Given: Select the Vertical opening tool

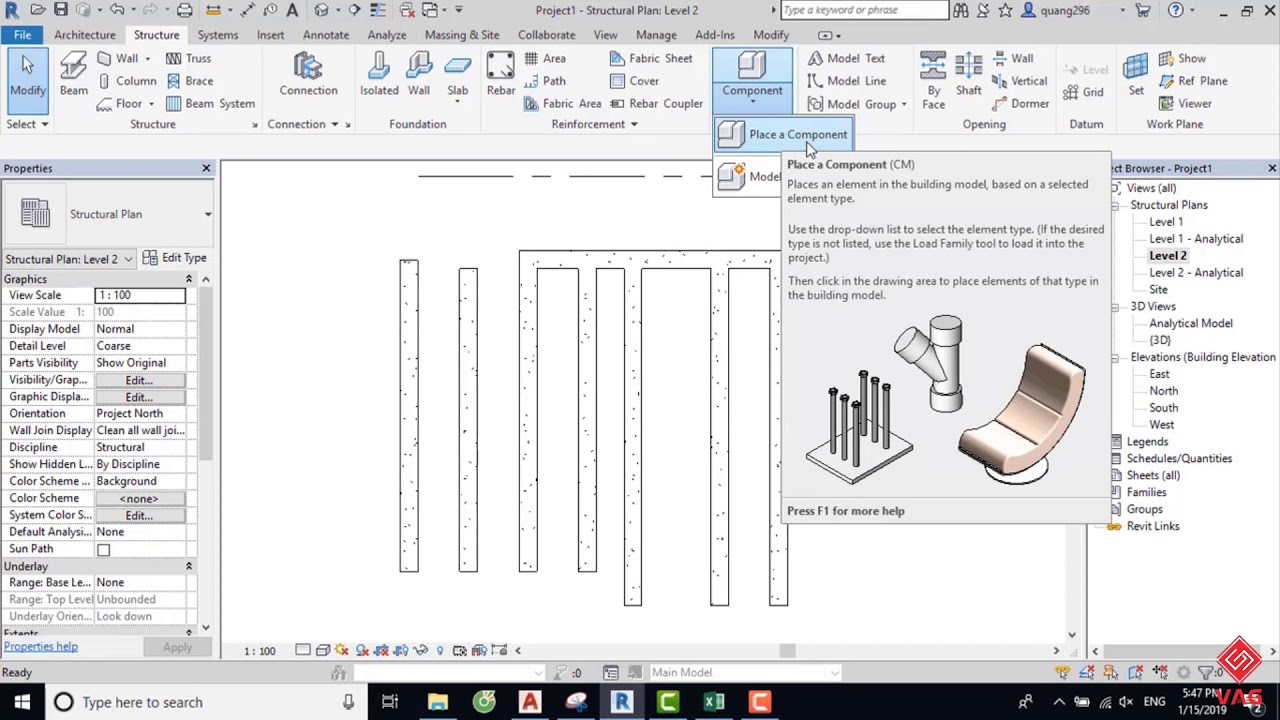Looking at the screenshot, I should pyautogui.click(x=1020, y=81).
